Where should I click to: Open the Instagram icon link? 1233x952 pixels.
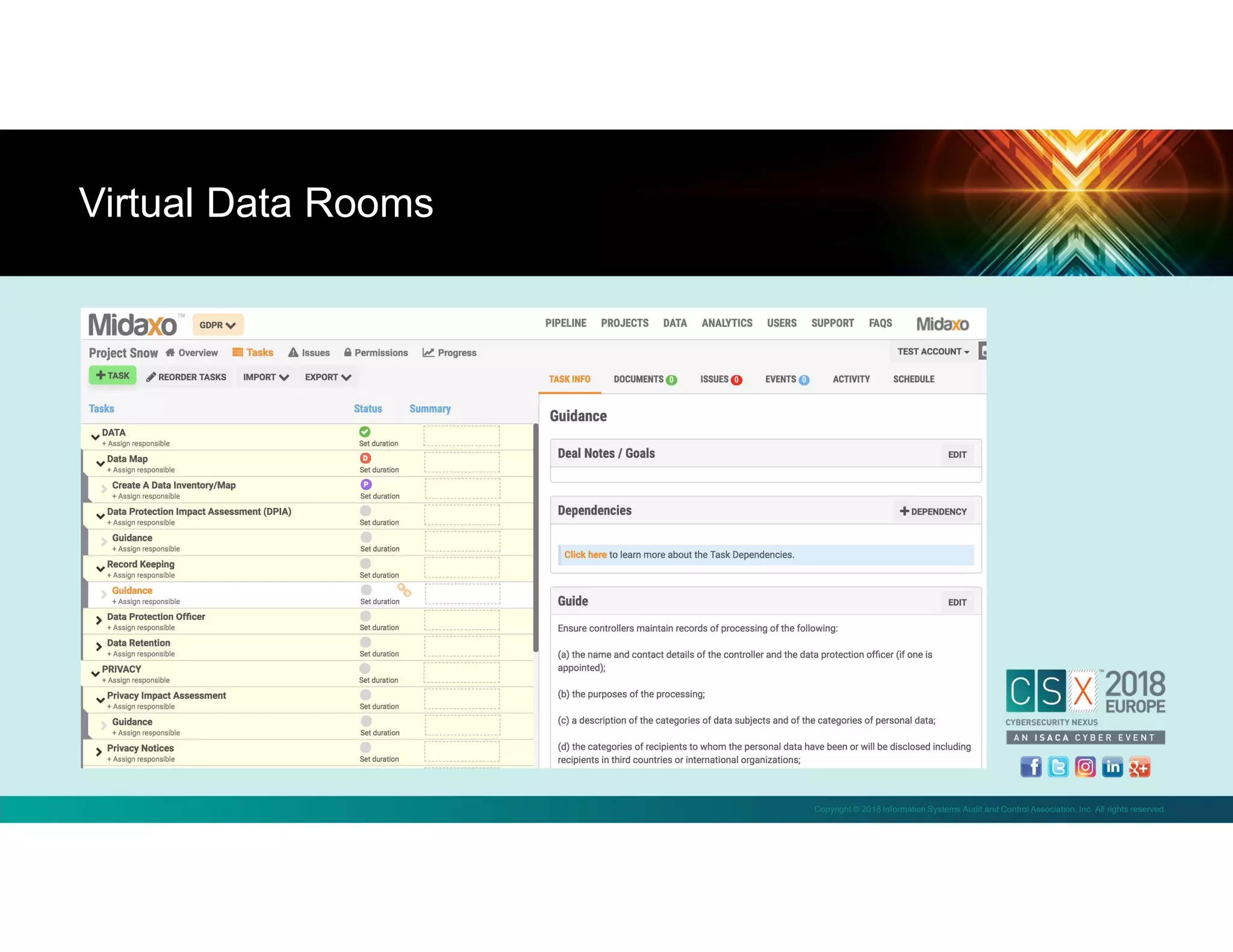pyautogui.click(x=1085, y=767)
